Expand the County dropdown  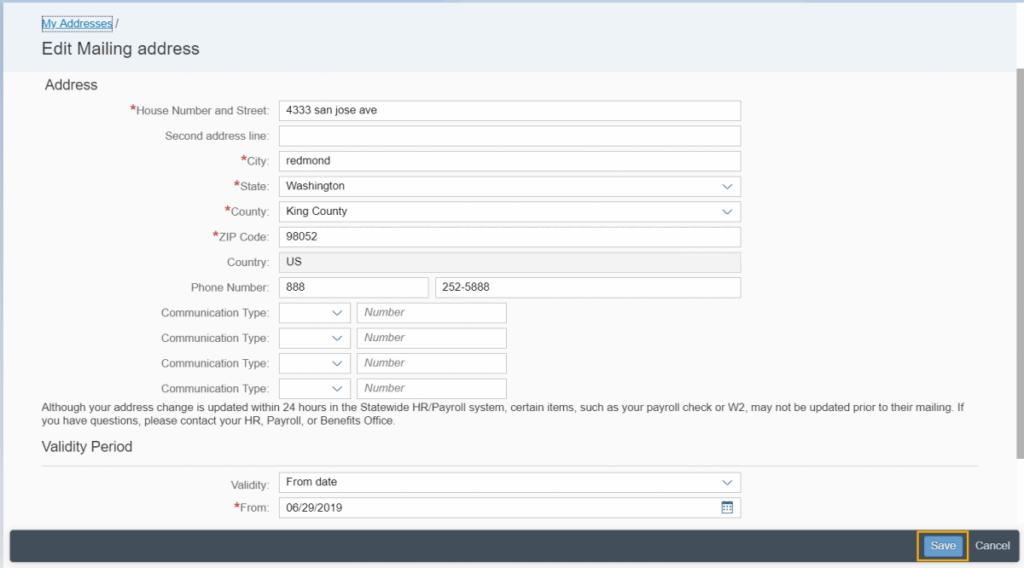(x=727, y=212)
